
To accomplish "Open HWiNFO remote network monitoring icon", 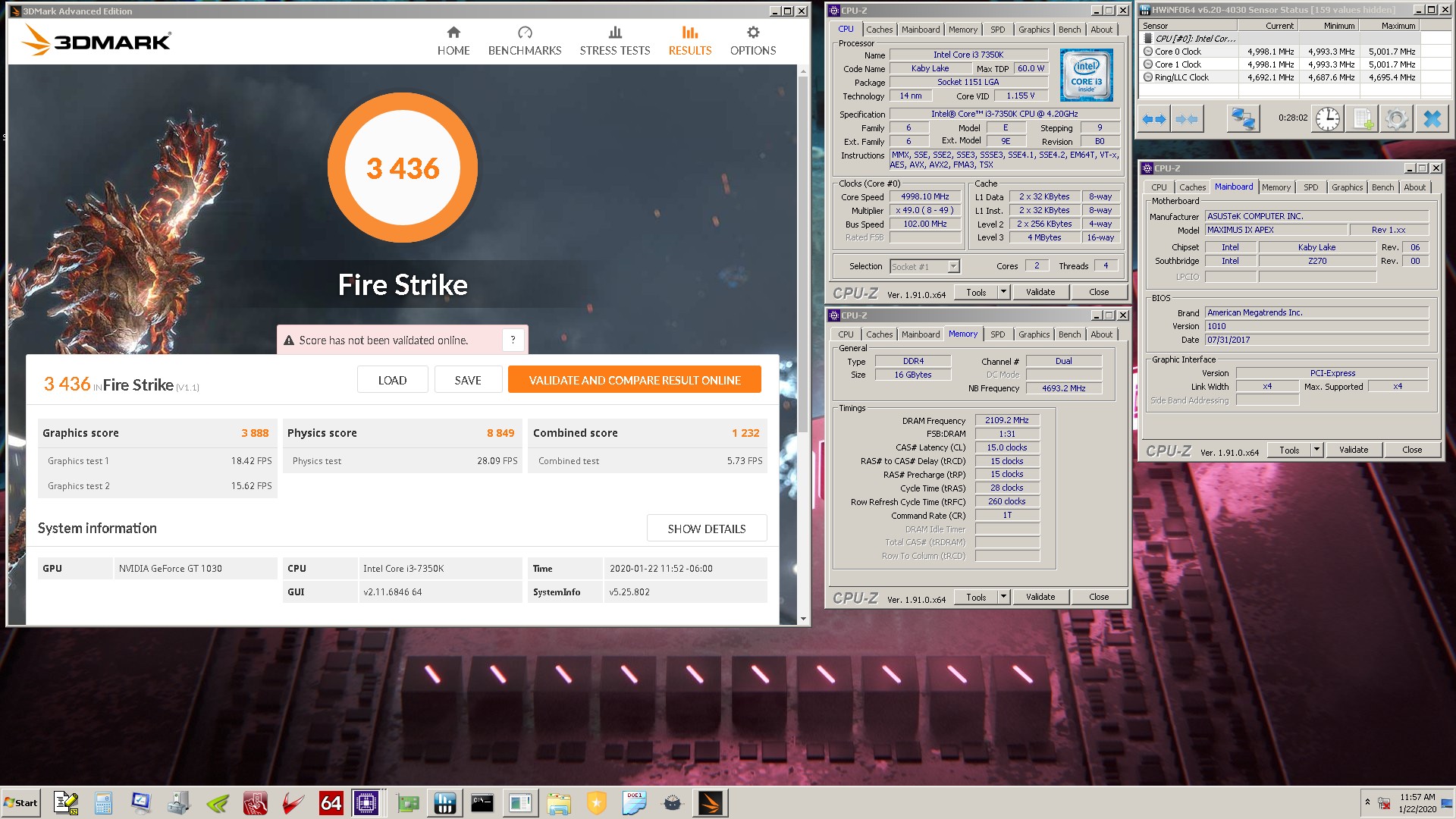I will click(x=1243, y=120).
